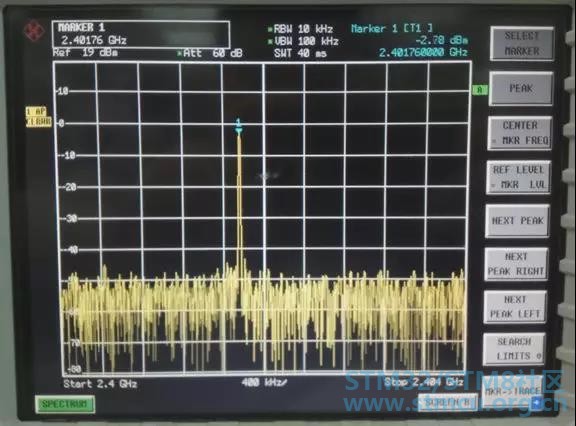The width and height of the screenshot is (576, 426).
Task: Select the SELECT MARKER softkey
Action: tap(522, 44)
